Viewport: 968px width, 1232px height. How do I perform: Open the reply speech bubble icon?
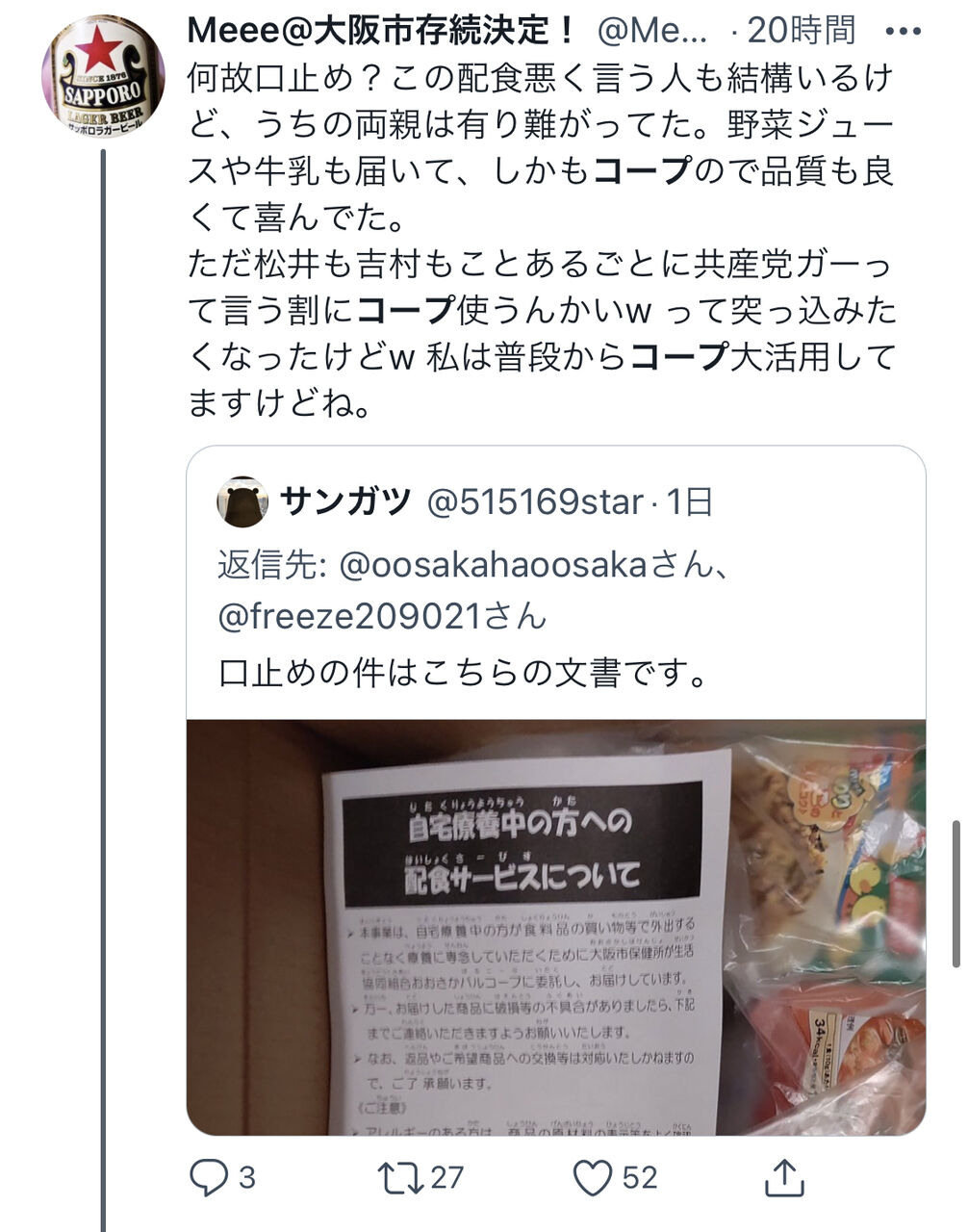click(209, 1177)
